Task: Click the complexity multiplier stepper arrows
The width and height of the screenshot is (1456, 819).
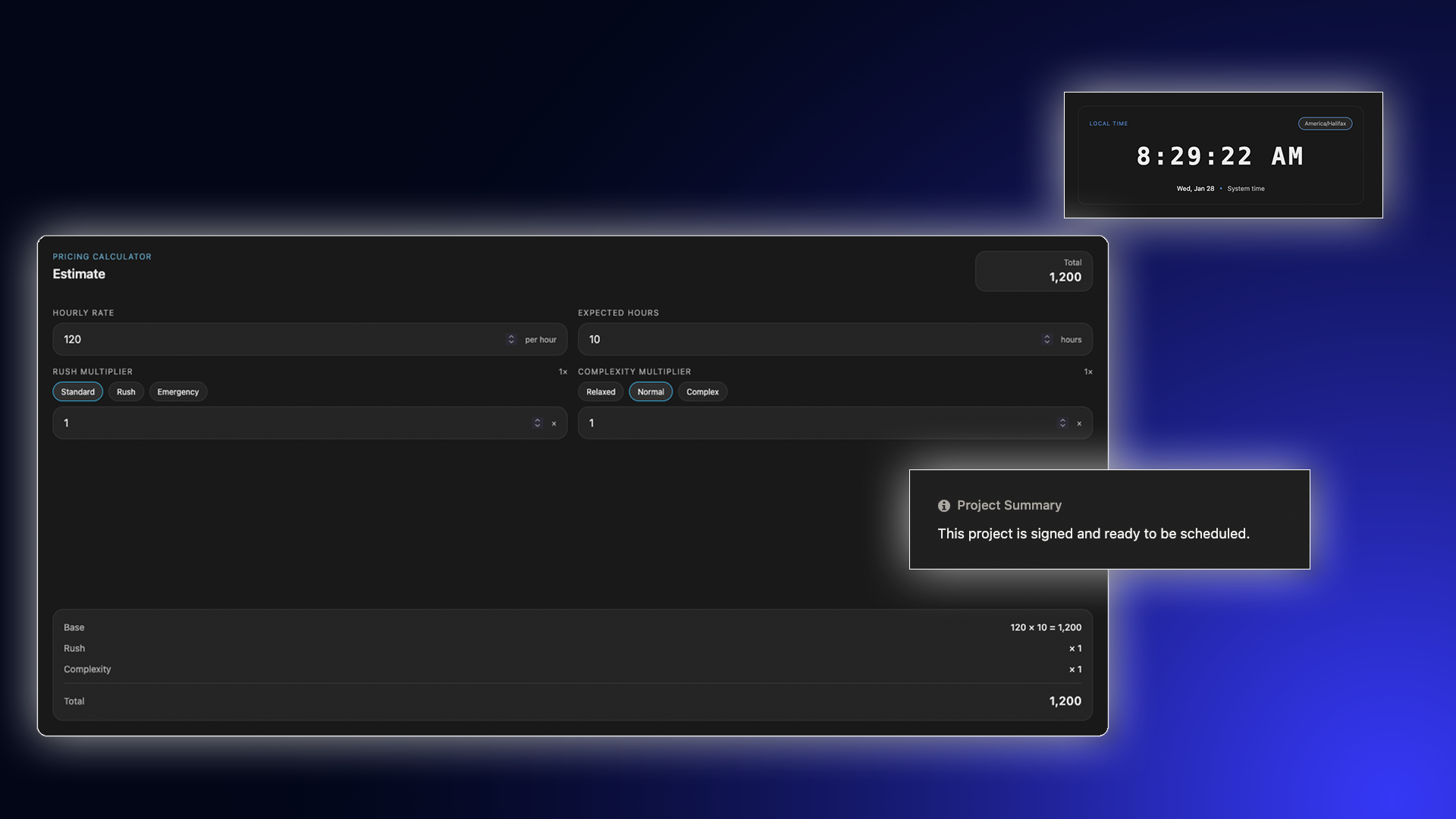Action: click(1062, 423)
